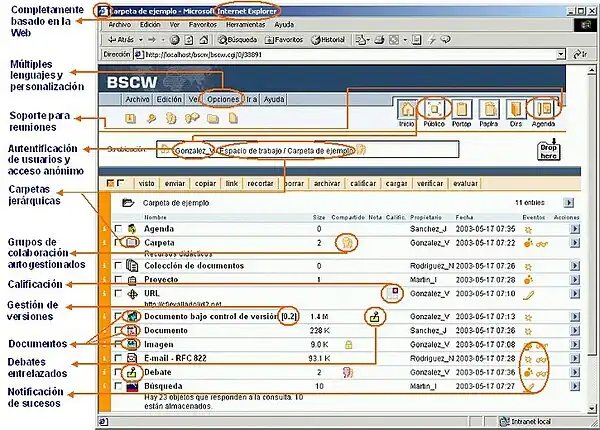
Task: Open the Inicio home icon
Action: (407, 109)
